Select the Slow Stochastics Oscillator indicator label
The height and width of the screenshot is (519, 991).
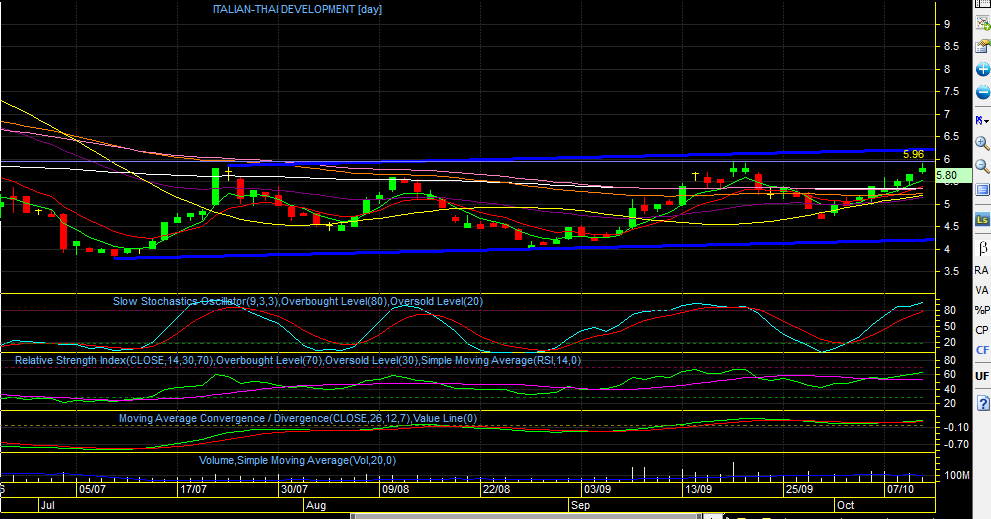point(298,301)
